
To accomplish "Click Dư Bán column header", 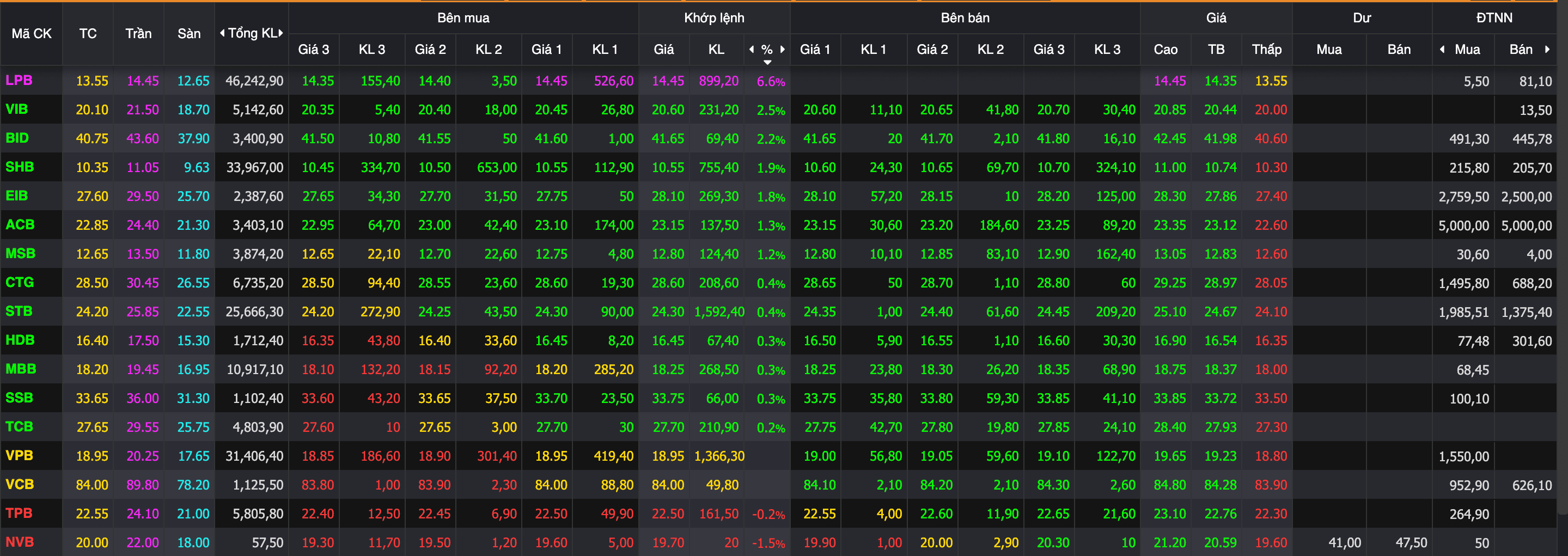I will pyautogui.click(x=1399, y=49).
